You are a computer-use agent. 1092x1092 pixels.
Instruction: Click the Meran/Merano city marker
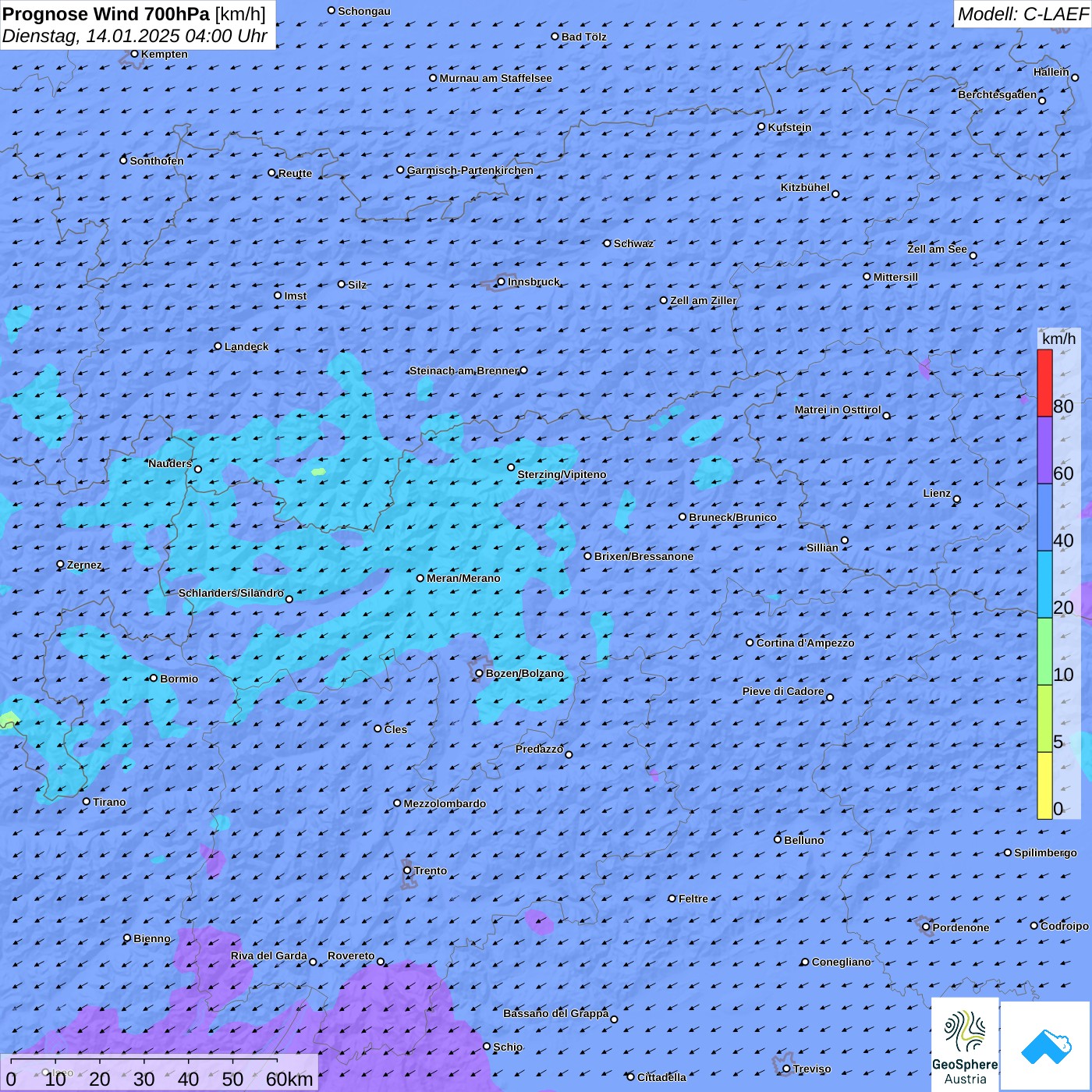pos(420,578)
